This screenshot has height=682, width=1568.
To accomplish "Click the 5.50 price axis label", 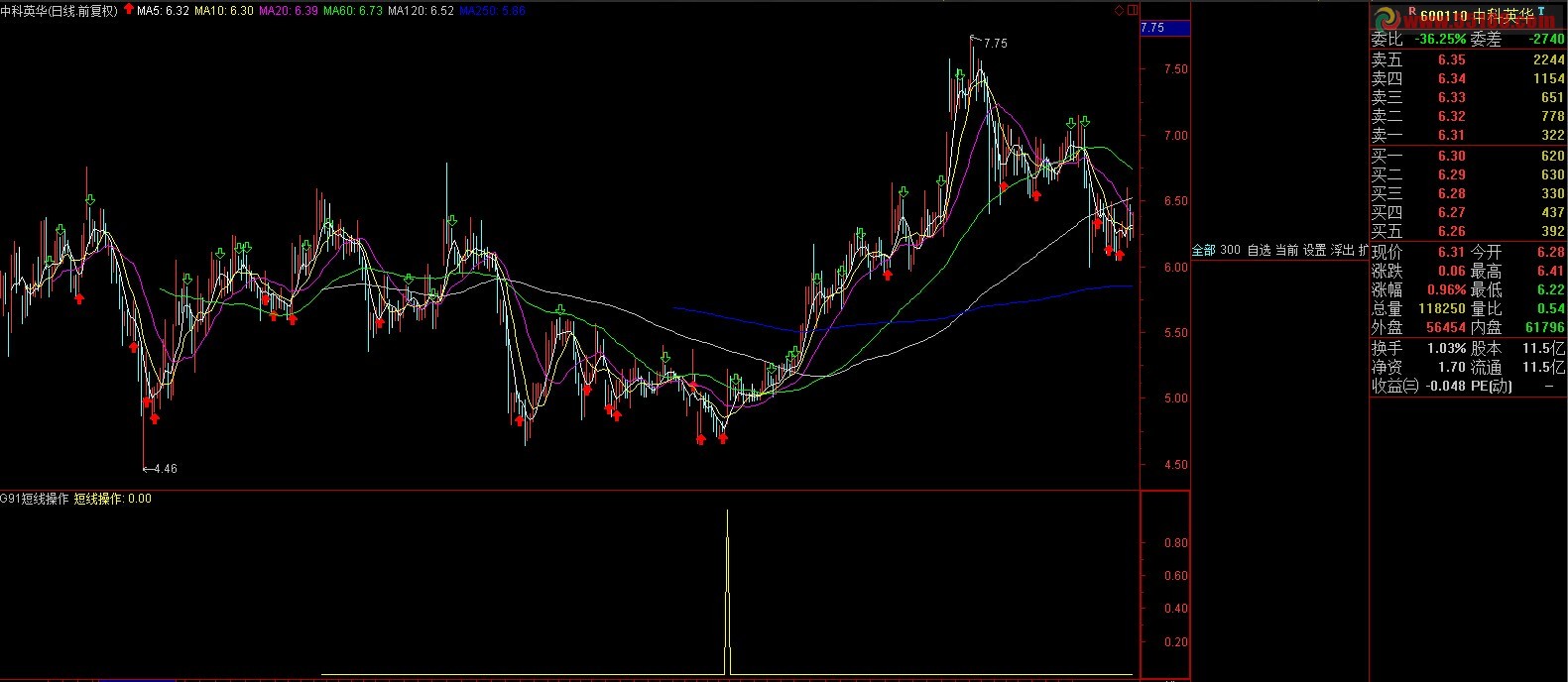I will coord(1175,333).
